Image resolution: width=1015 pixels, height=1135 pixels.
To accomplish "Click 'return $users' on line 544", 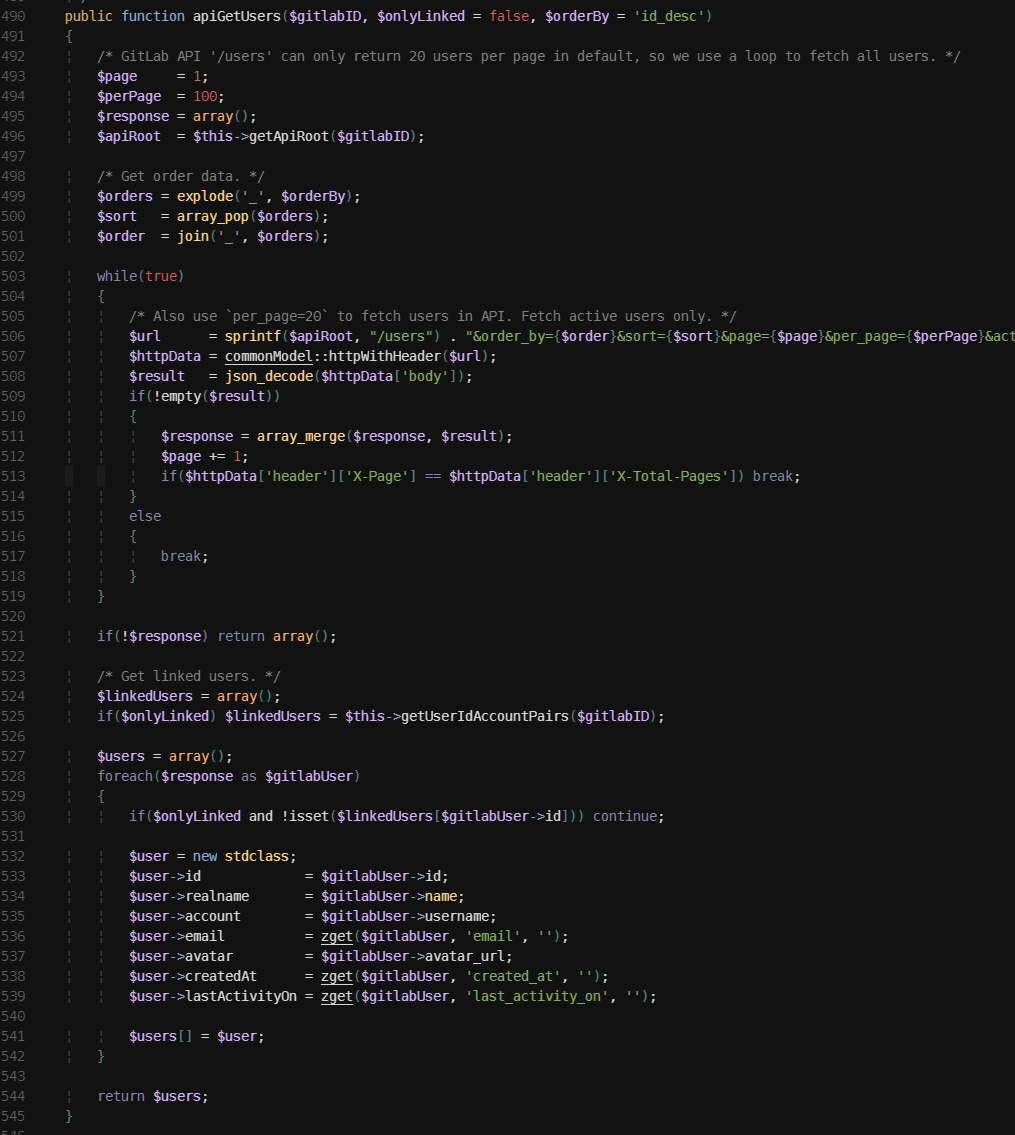I will [x=153, y=1097].
